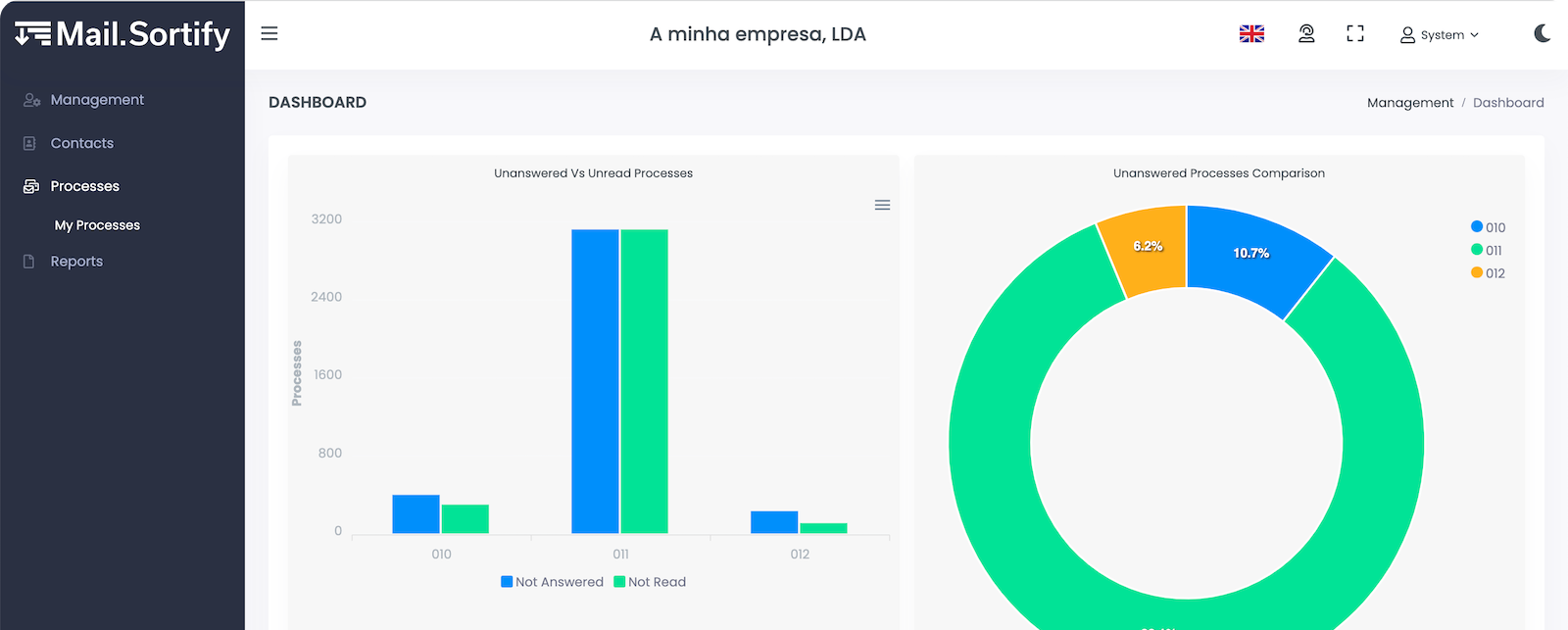The image size is (1568, 630).
Task: Open the UK flag language selector
Action: [x=1251, y=34]
